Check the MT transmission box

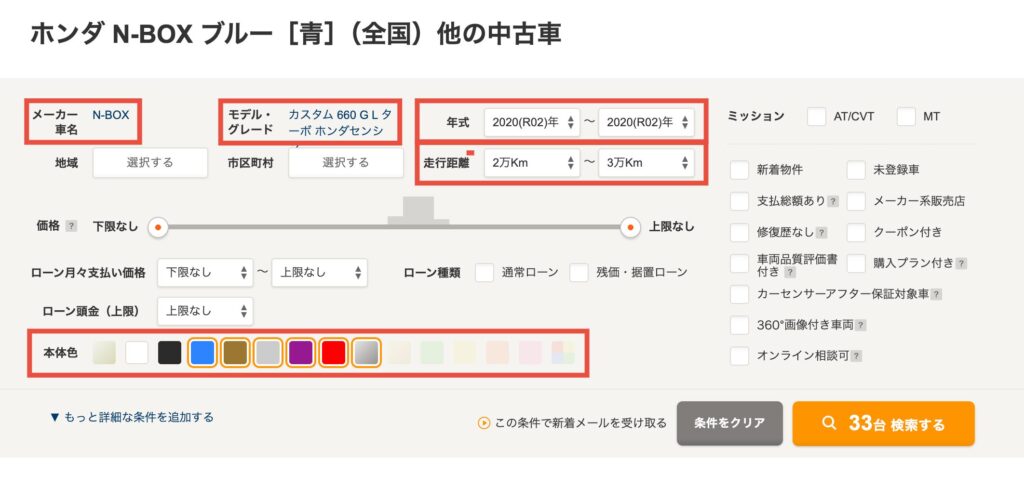point(906,117)
